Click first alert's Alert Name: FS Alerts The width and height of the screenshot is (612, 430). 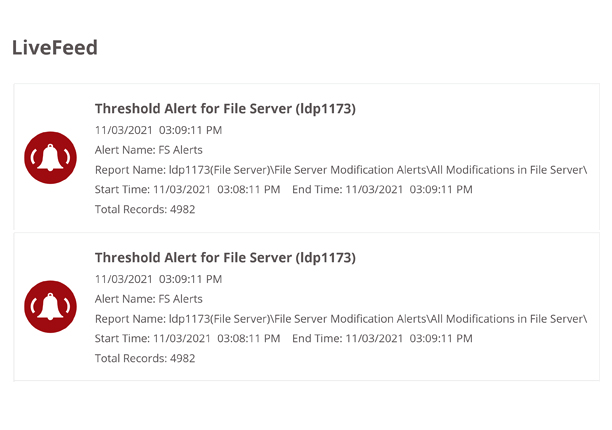coord(149,150)
